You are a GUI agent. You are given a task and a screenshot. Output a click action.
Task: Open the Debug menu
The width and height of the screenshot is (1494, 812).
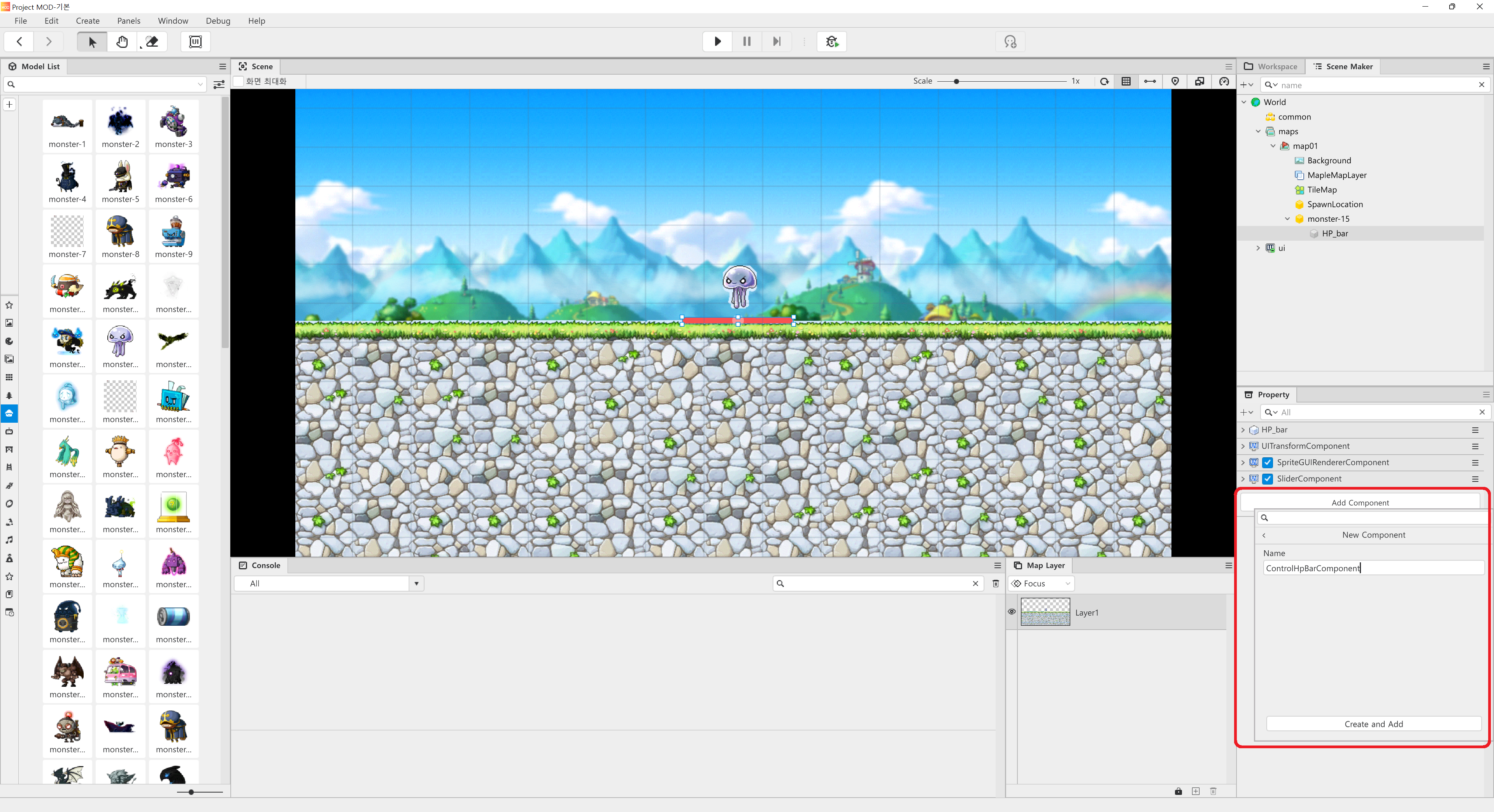tap(218, 21)
